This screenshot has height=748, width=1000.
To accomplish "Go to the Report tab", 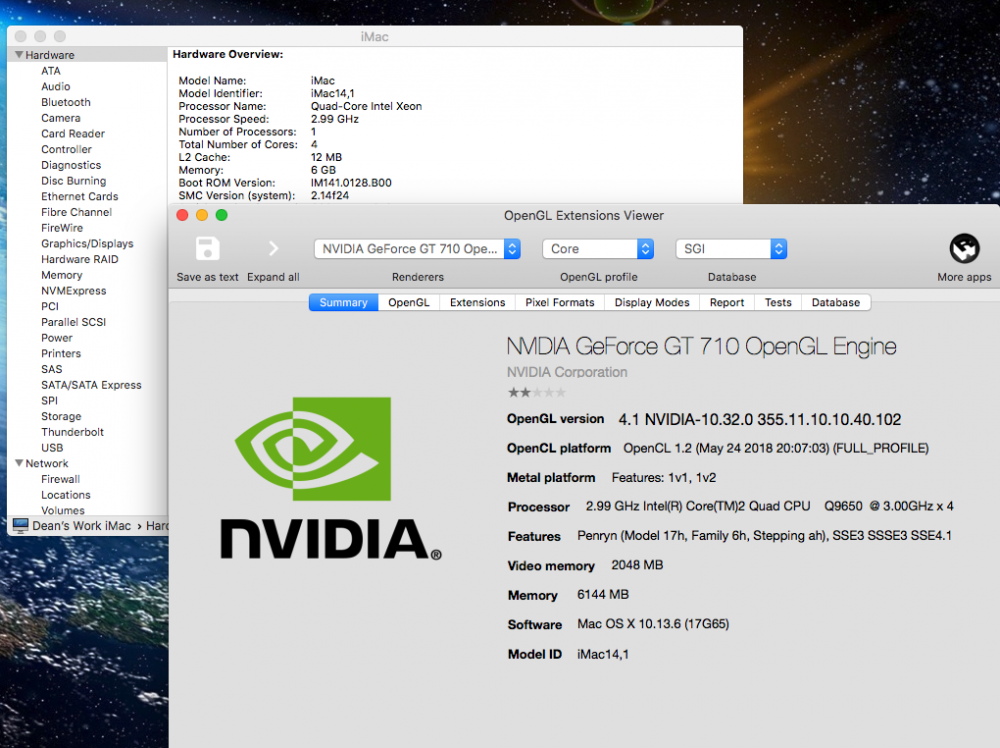I will tap(727, 302).
